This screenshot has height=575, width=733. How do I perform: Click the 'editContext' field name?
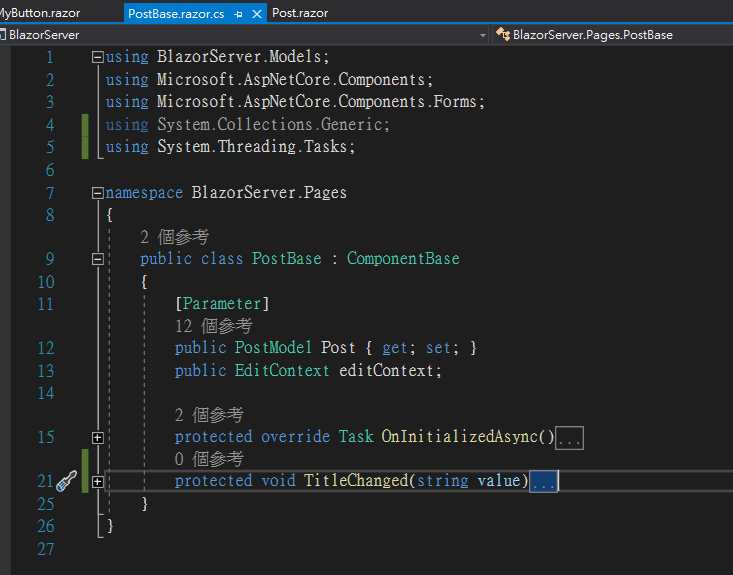[x=386, y=371]
